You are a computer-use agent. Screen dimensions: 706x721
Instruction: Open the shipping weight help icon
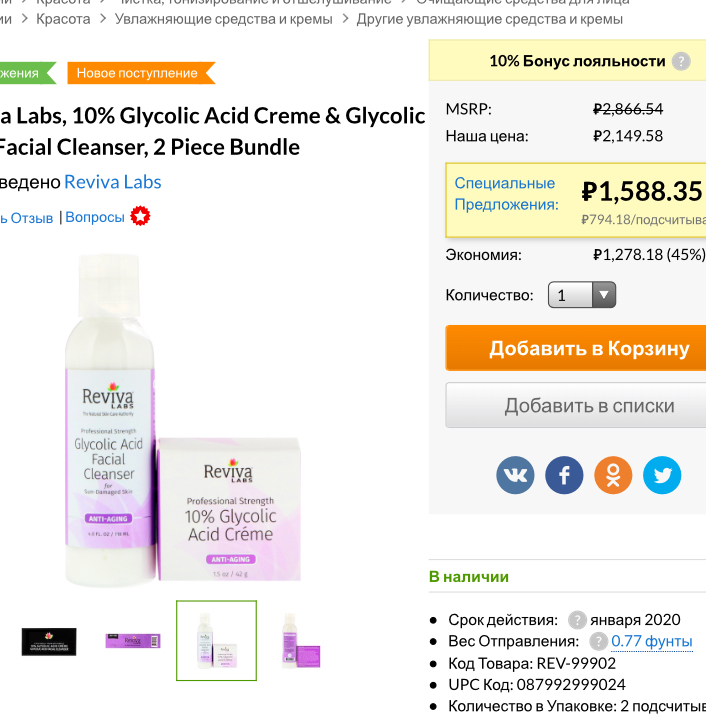pyautogui.click(x=598, y=641)
